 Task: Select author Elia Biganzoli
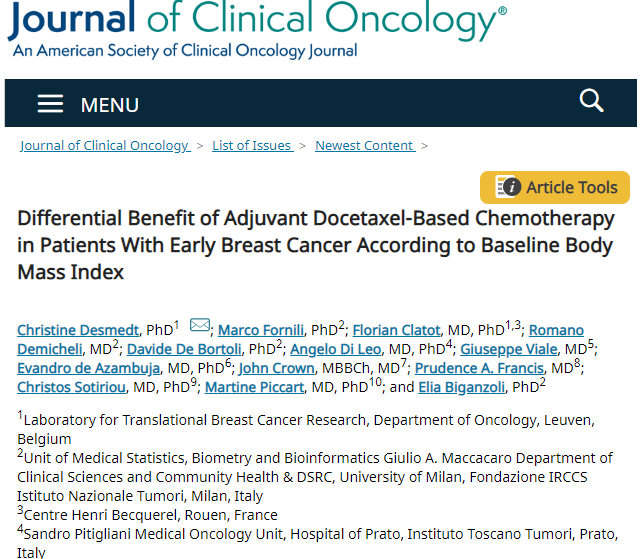pos(461,387)
